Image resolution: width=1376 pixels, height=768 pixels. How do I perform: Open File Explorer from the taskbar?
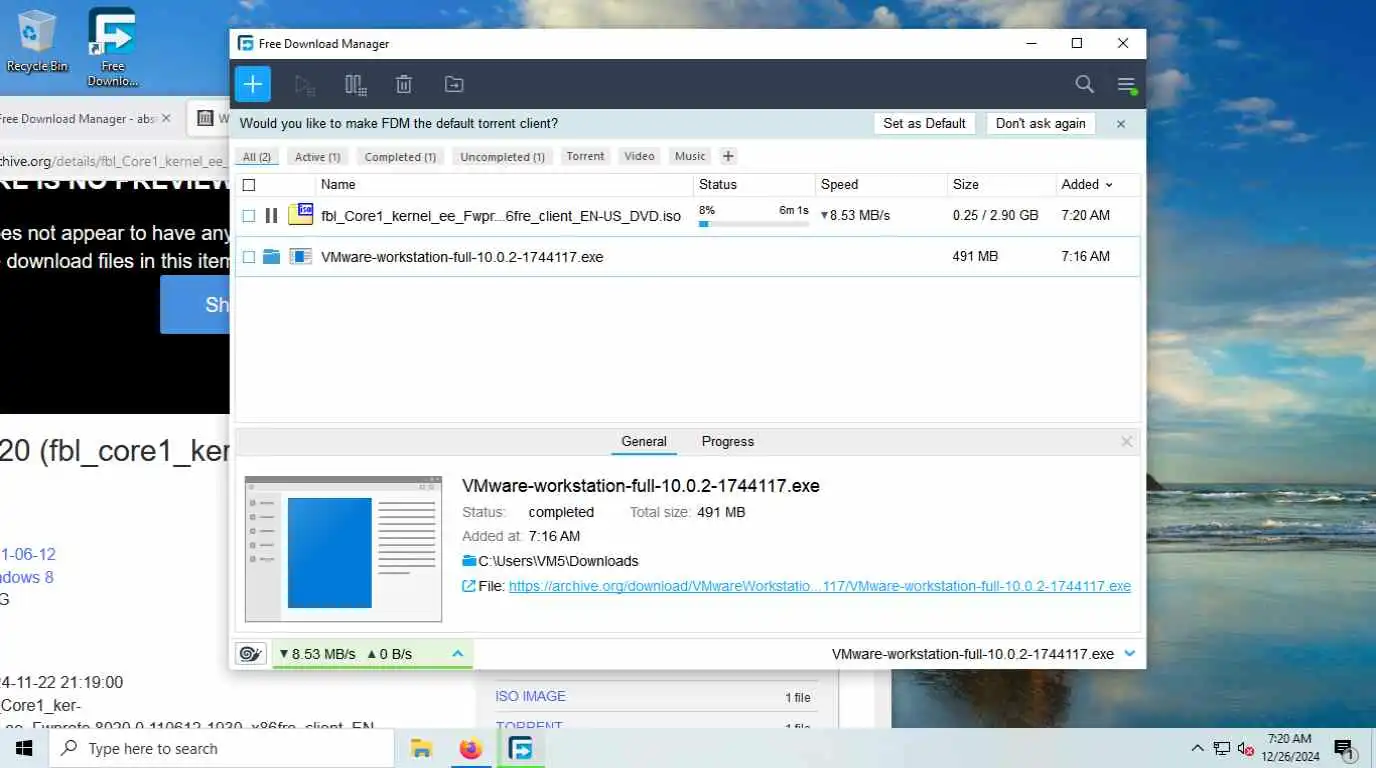coord(421,749)
